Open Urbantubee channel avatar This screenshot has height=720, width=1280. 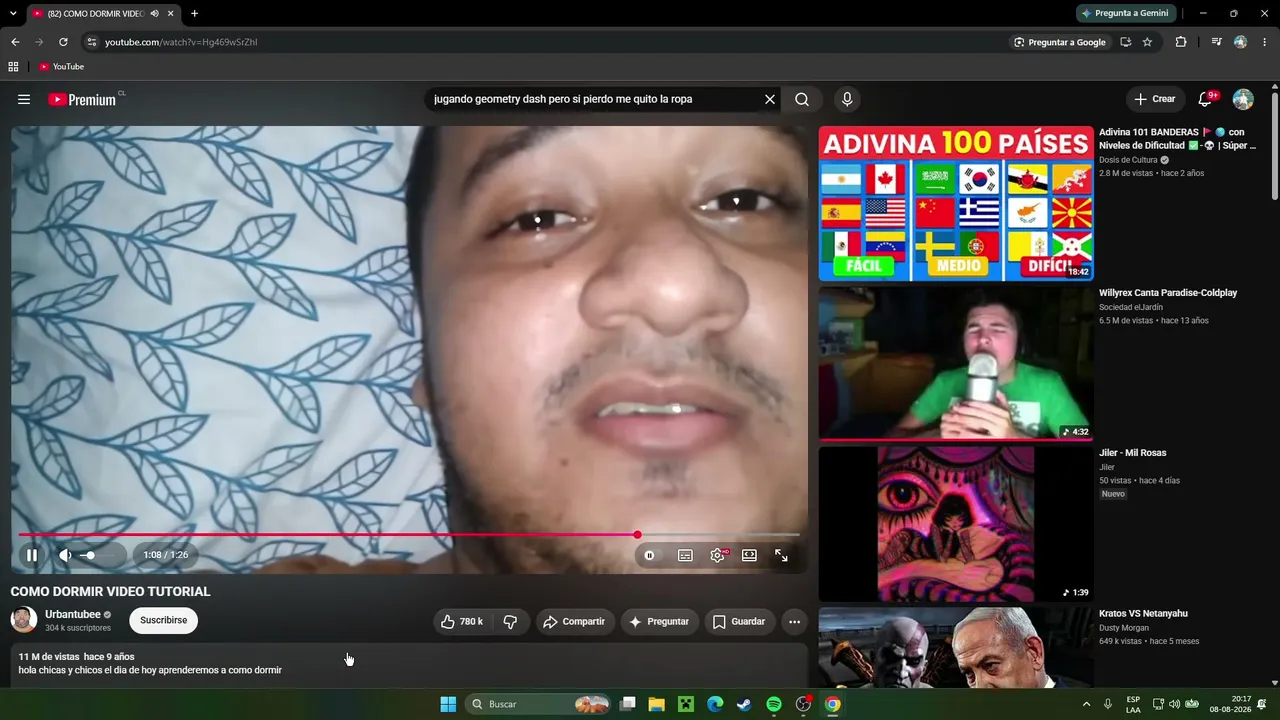click(x=24, y=620)
